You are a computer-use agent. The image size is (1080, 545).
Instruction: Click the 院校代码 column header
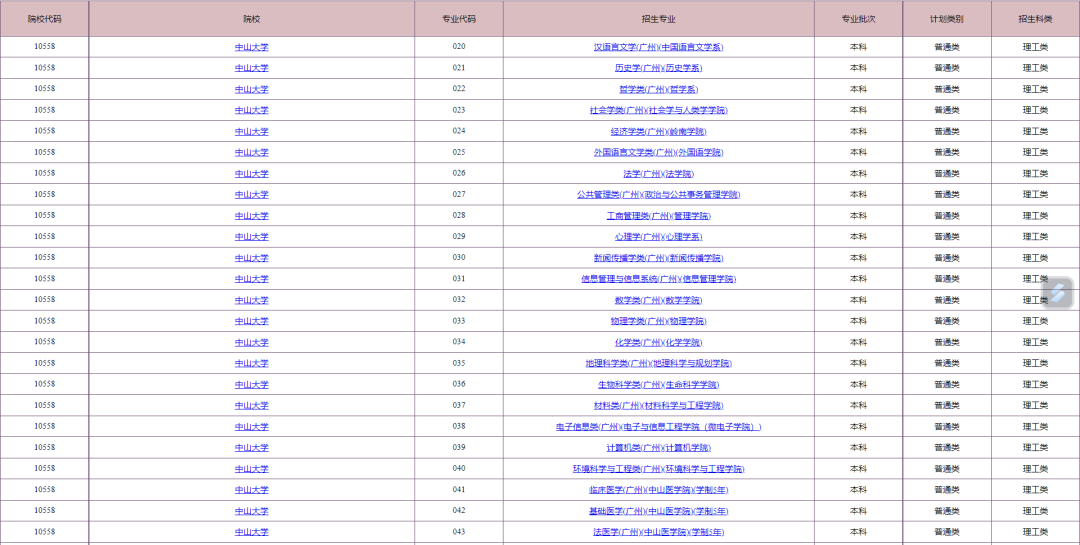click(44, 19)
